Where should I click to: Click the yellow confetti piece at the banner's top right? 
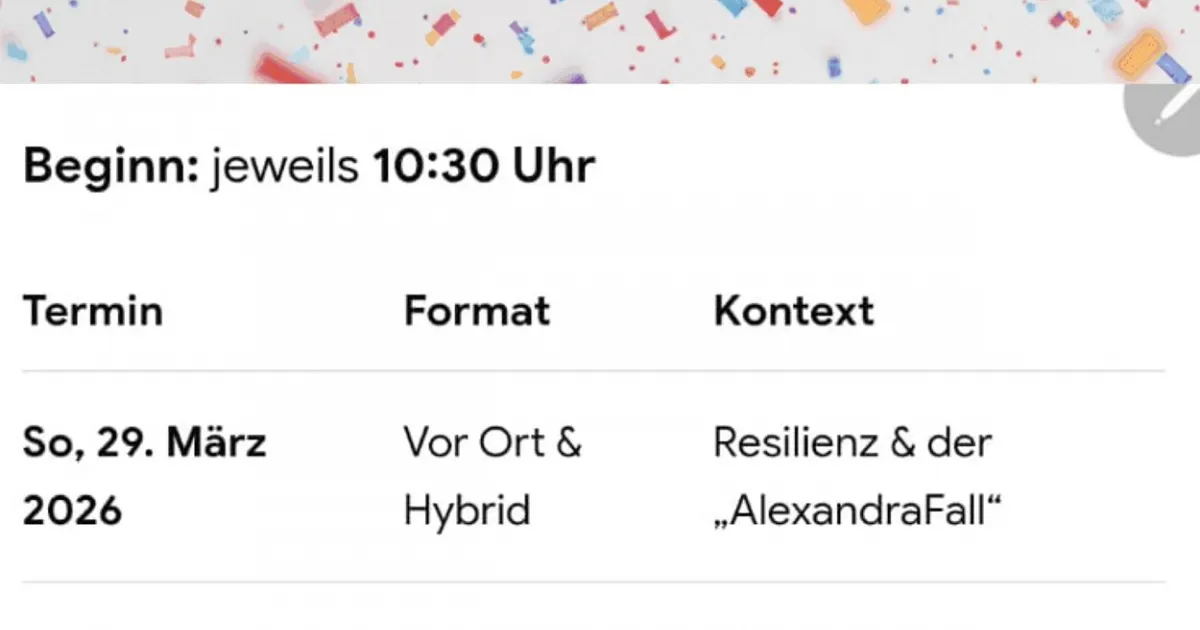pyautogui.click(x=868, y=12)
